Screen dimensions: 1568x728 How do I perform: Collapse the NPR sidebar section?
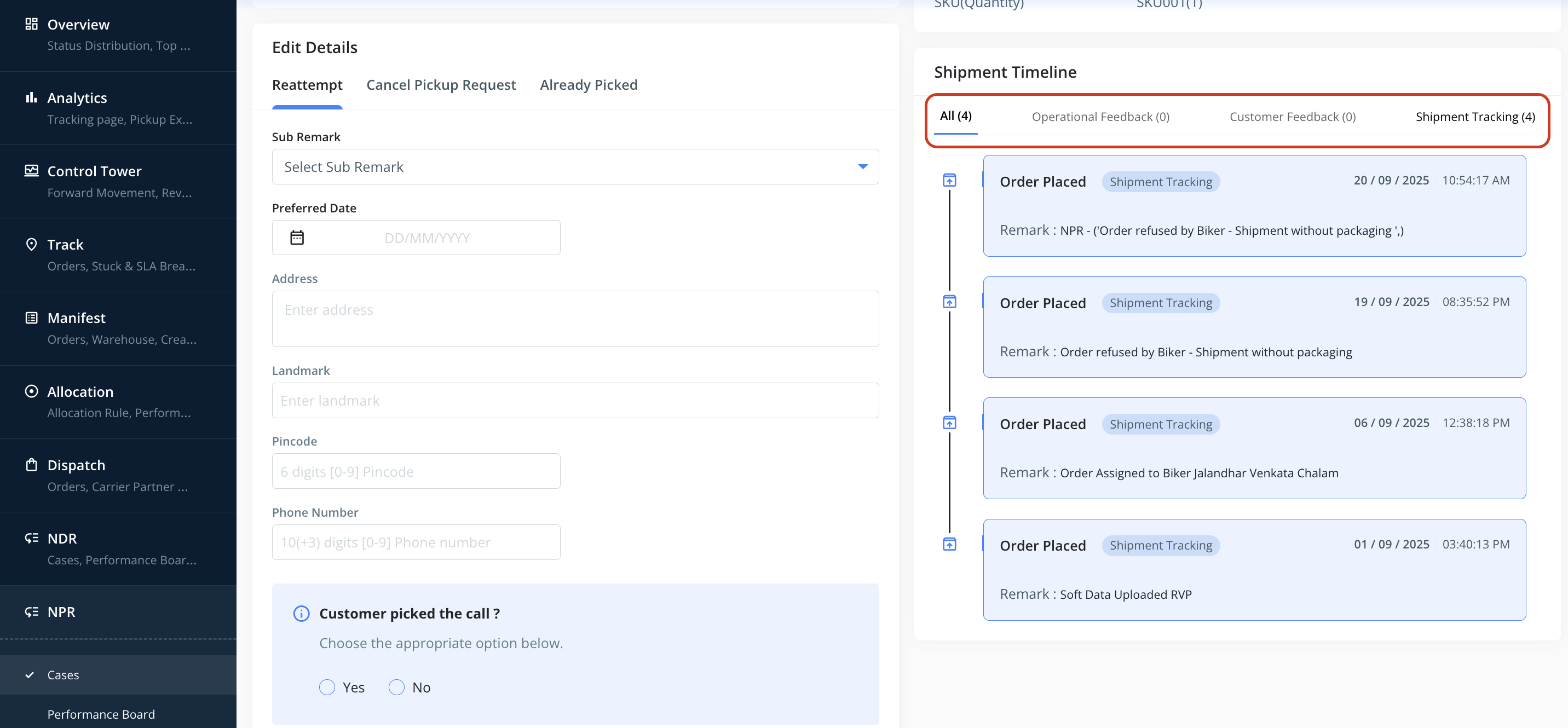61,612
